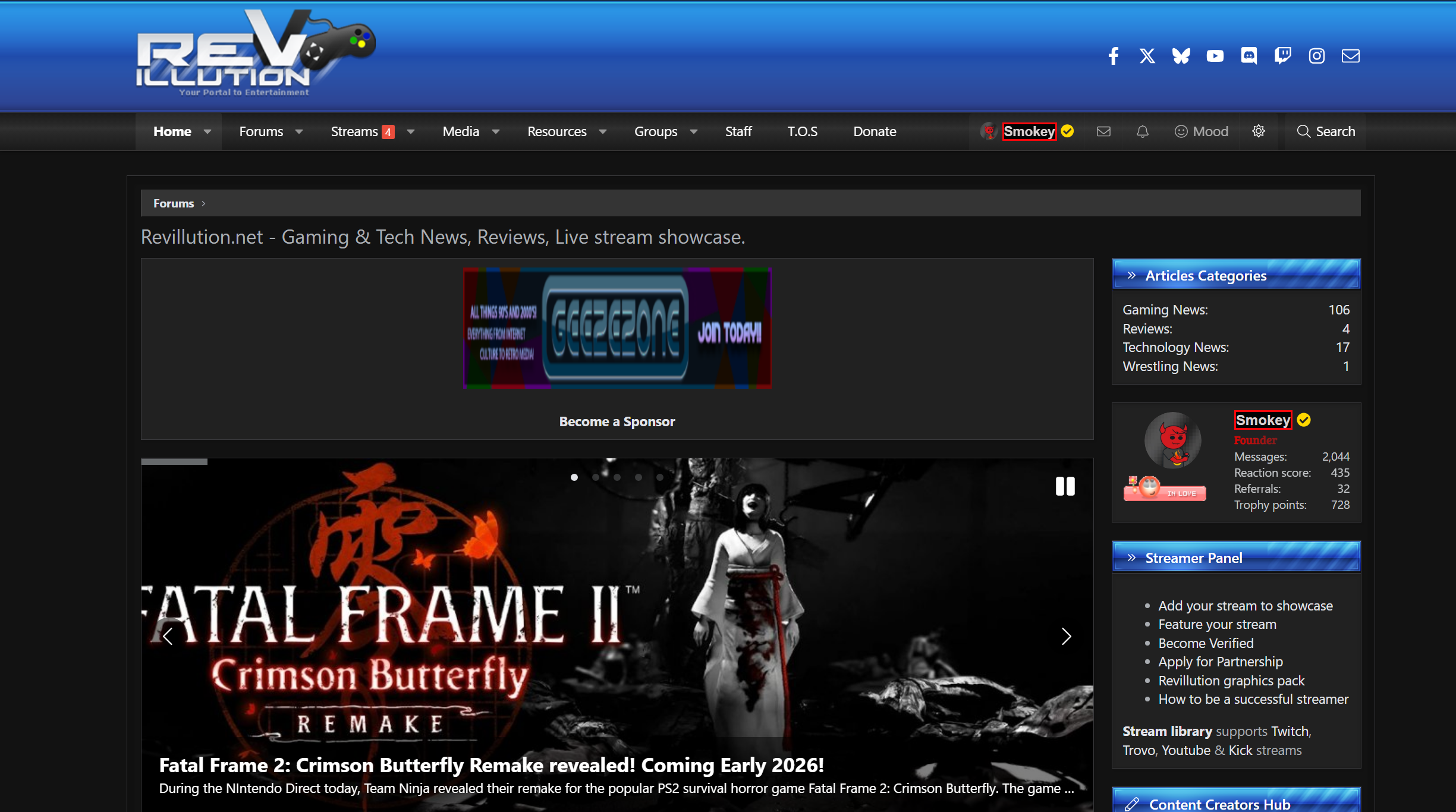Click the Become a Sponsor link
This screenshot has width=1456, height=812.
pyautogui.click(x=617, y=421)
